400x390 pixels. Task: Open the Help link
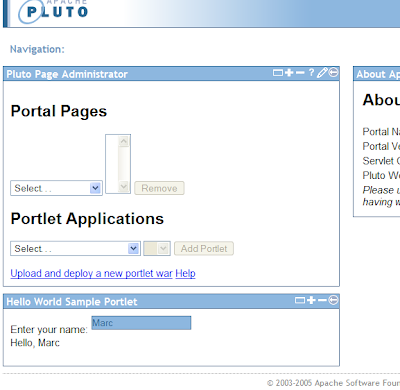185,274
